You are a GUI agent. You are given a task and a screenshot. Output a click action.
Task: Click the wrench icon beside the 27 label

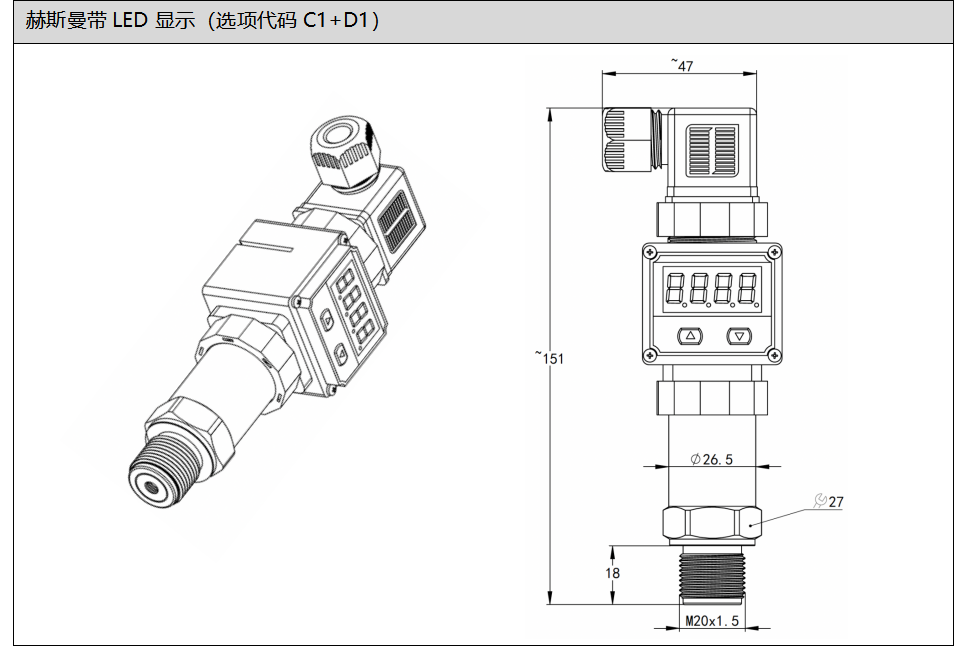pyautogui.click(x=820, y=501)
